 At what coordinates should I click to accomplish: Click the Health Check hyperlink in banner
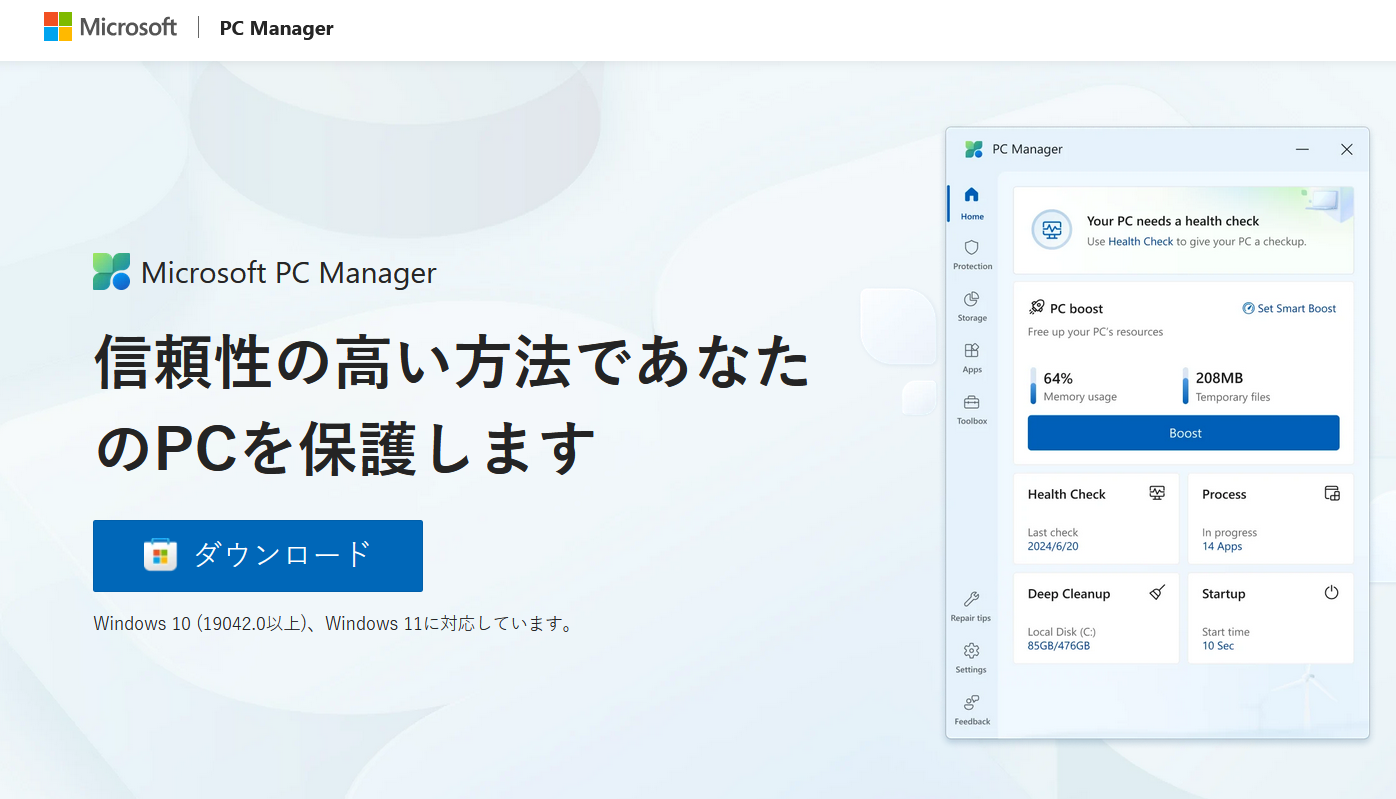pyautogui.click(x=1140, y=241)
